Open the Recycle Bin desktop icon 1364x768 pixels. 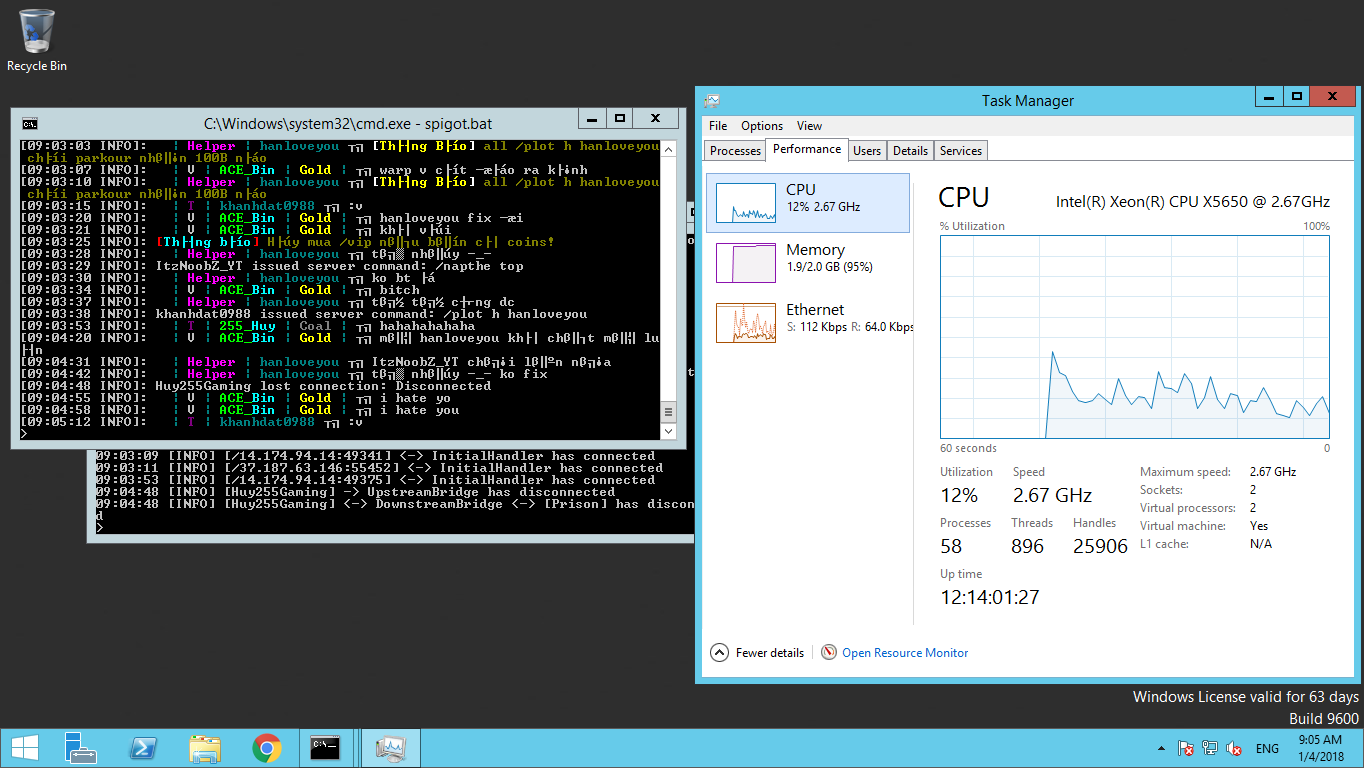click(37, 40)
